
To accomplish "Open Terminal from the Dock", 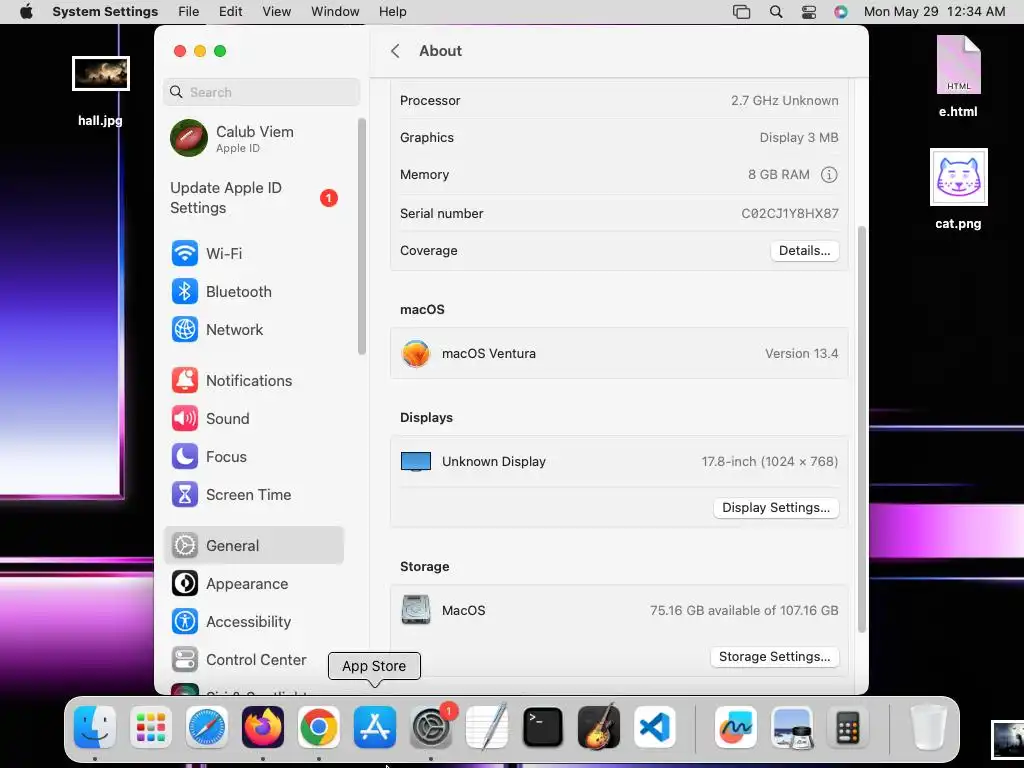I will [x=543, y=727].
